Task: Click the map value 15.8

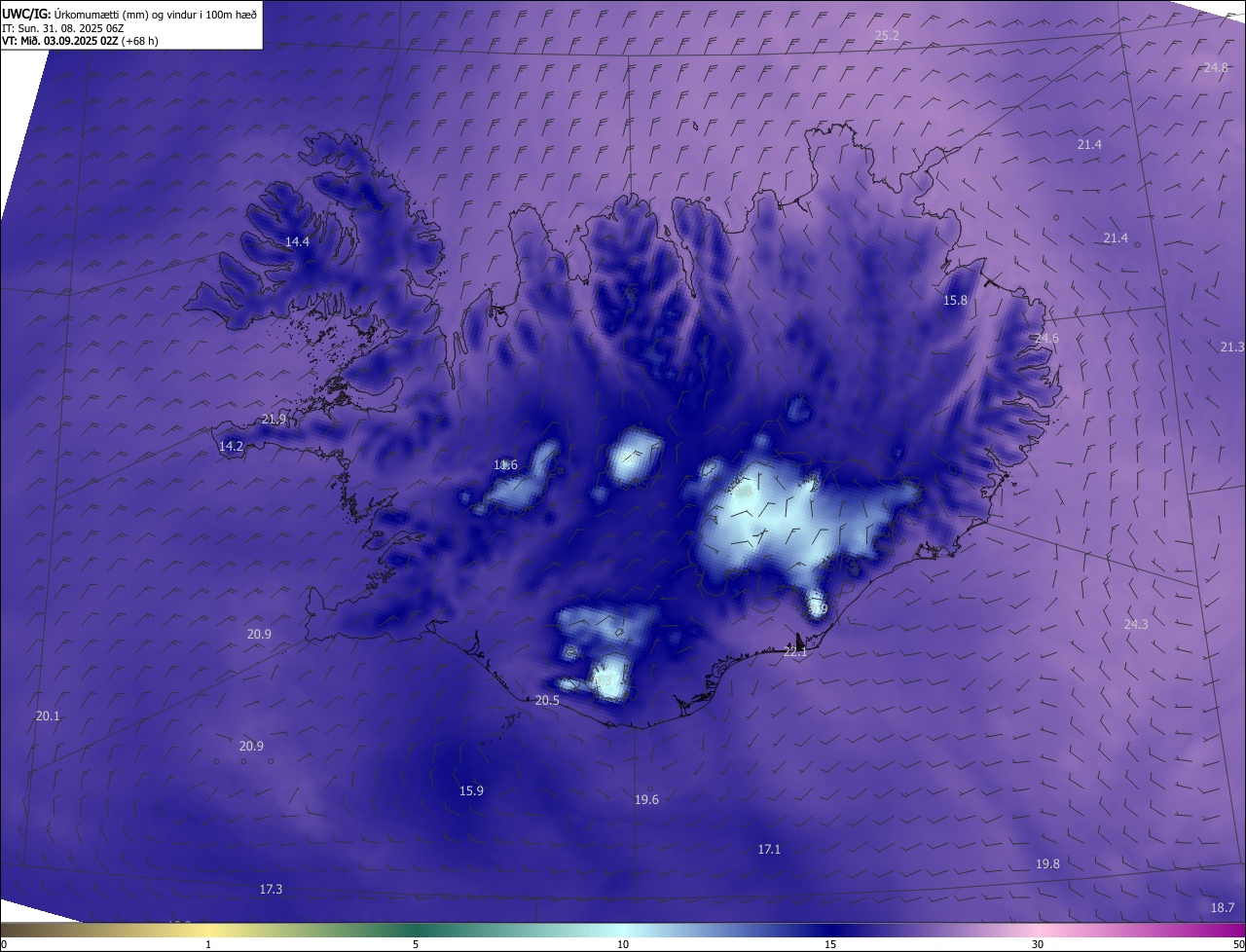Action: point(955,300)
